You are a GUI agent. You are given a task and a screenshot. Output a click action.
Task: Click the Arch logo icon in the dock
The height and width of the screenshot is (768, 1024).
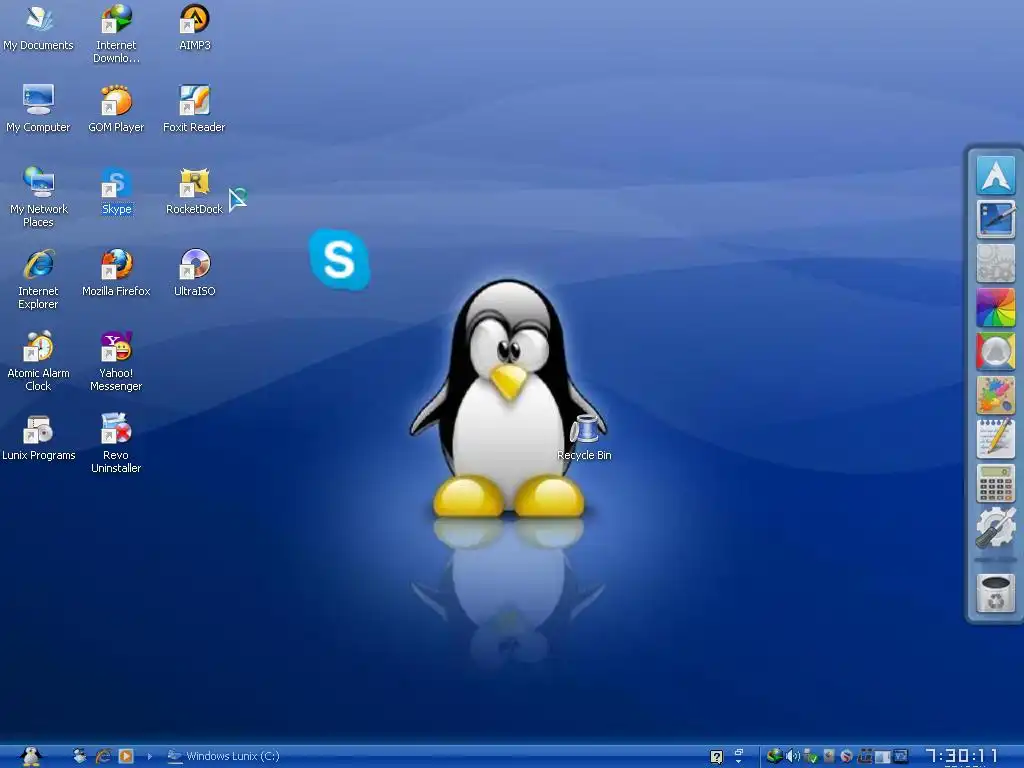click(x=995, y=175)
